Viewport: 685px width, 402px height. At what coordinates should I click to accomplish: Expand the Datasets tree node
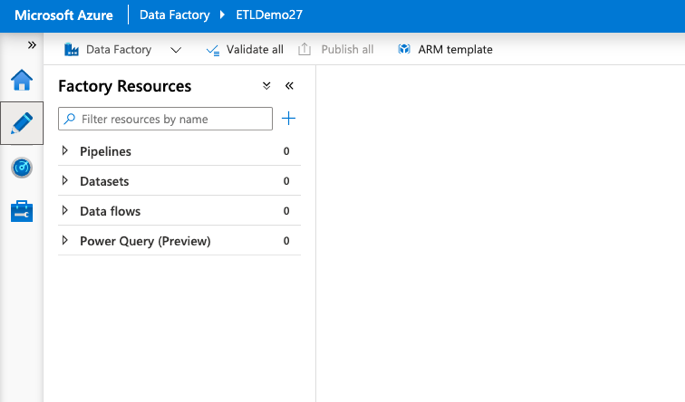click(66, 181)
